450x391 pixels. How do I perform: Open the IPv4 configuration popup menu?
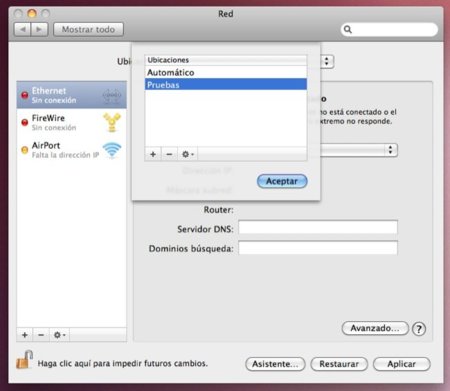click(x=358, y=150)
